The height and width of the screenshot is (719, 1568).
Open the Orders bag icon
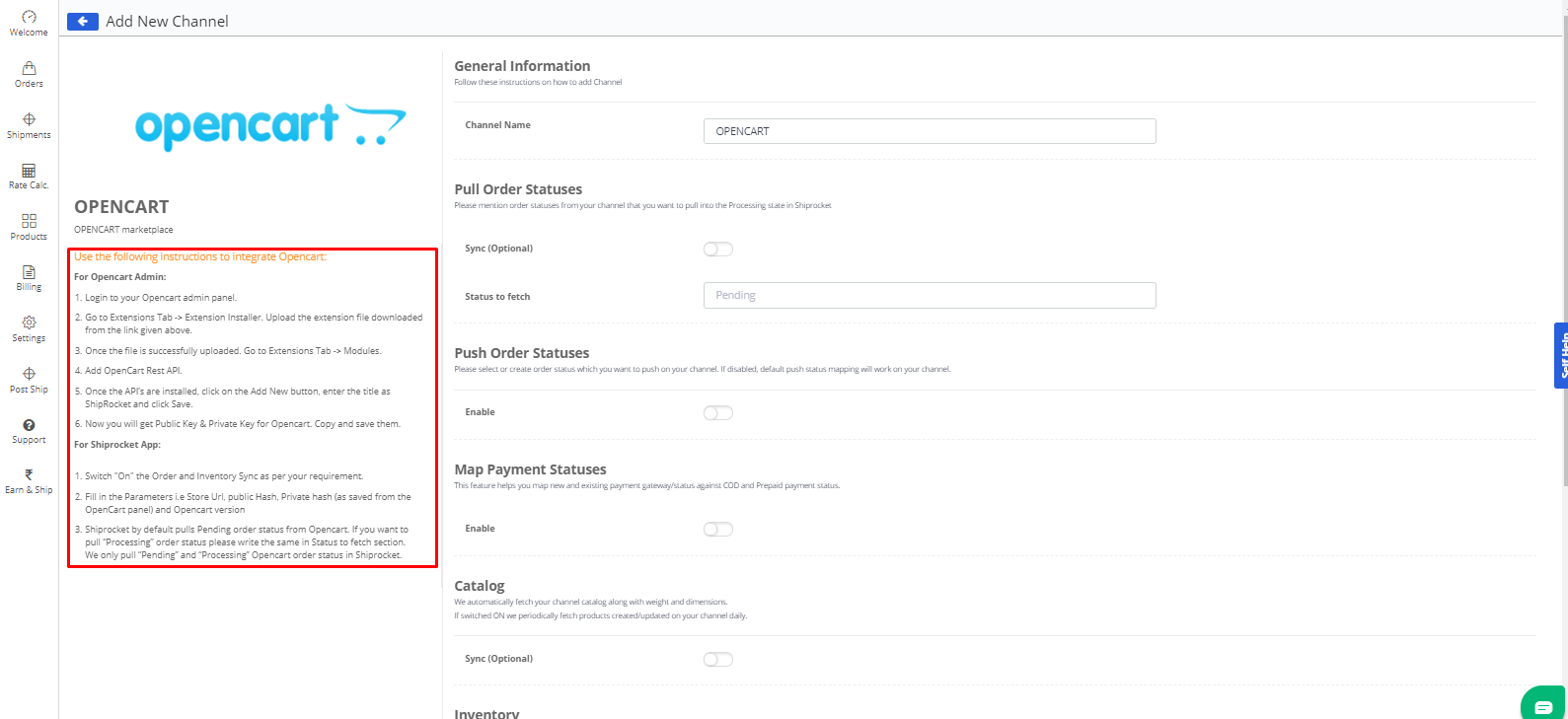pyautogui.click(x=29, y=68)
